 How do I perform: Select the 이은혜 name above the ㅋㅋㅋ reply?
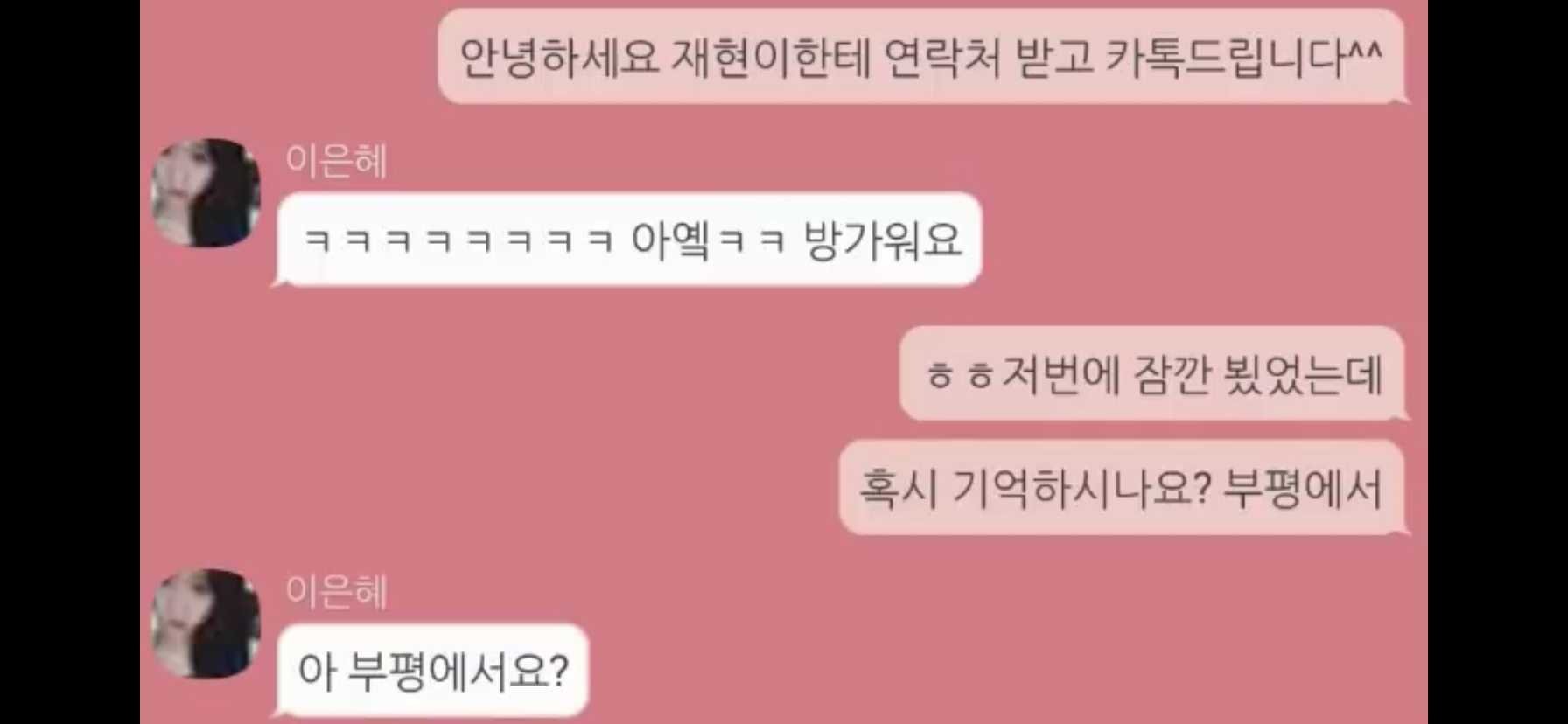point(336,161)
